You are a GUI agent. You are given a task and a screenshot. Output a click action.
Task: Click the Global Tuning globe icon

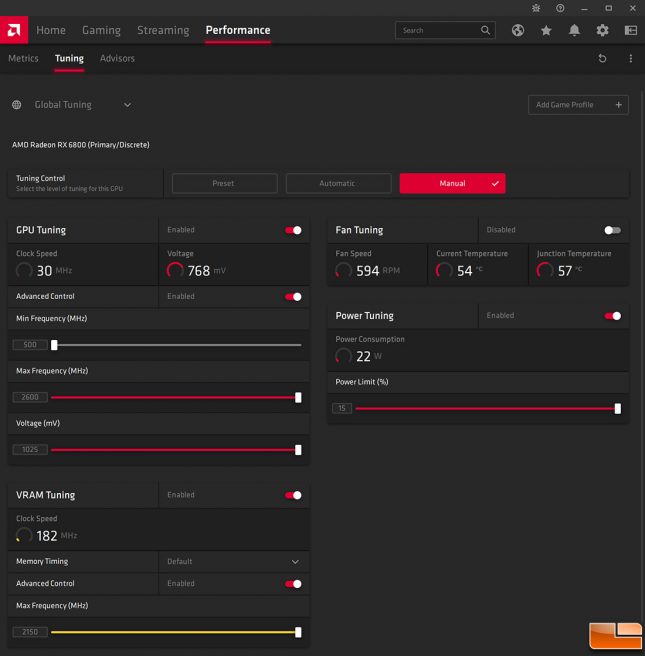point(17,105)
